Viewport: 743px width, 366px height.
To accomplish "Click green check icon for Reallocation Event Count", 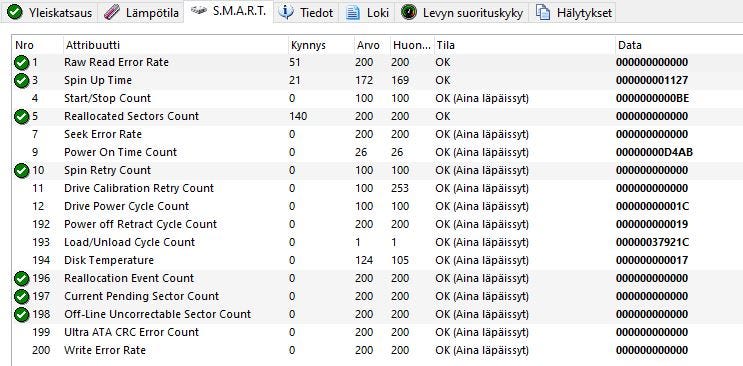I will pos(21,278).
